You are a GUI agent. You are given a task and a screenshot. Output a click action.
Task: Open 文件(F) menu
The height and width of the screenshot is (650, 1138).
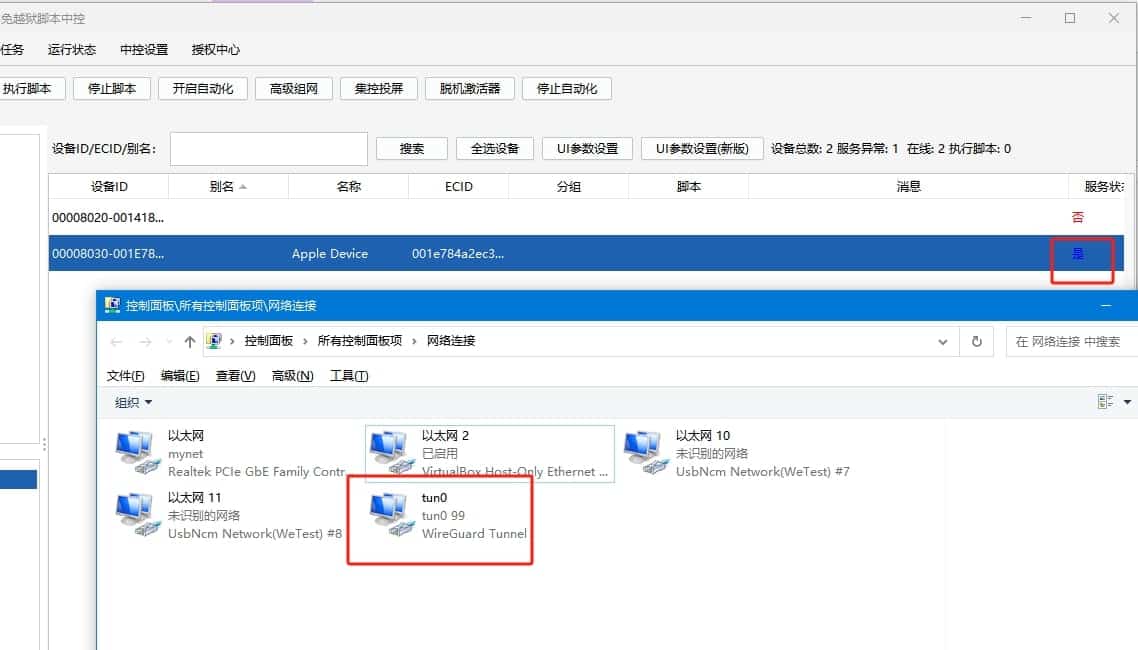click(126, 376)
